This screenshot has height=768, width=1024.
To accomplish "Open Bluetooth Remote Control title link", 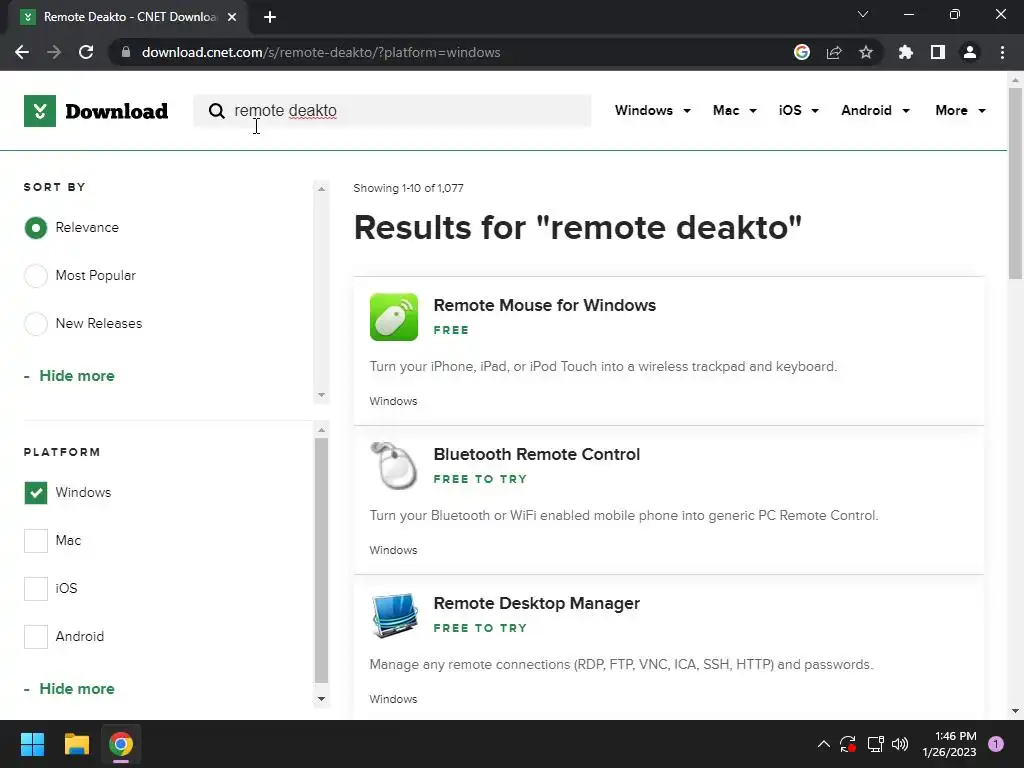I will click(537, 454).
